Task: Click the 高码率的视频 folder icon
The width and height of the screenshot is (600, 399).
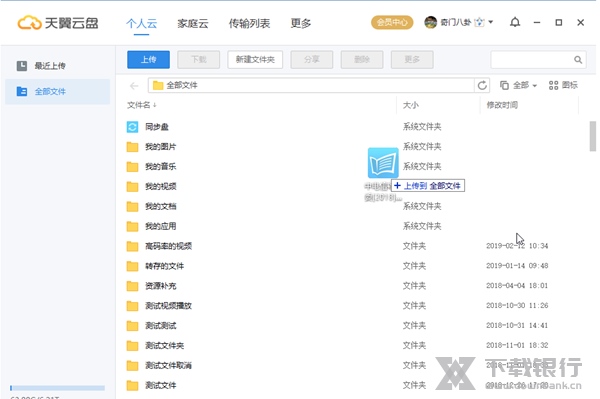Action: click(132, 246)
